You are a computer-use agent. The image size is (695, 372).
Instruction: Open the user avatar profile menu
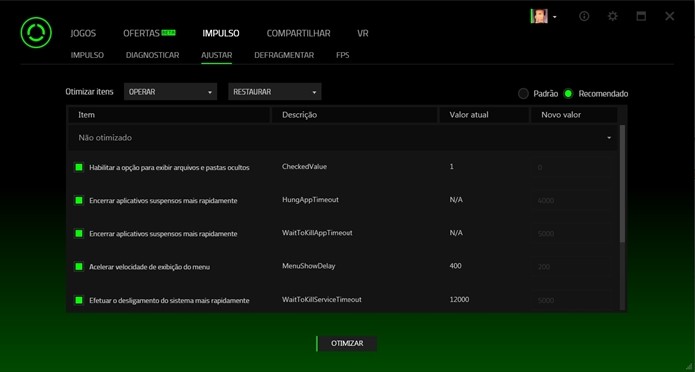pyautogui.click(x=539, y=16)
